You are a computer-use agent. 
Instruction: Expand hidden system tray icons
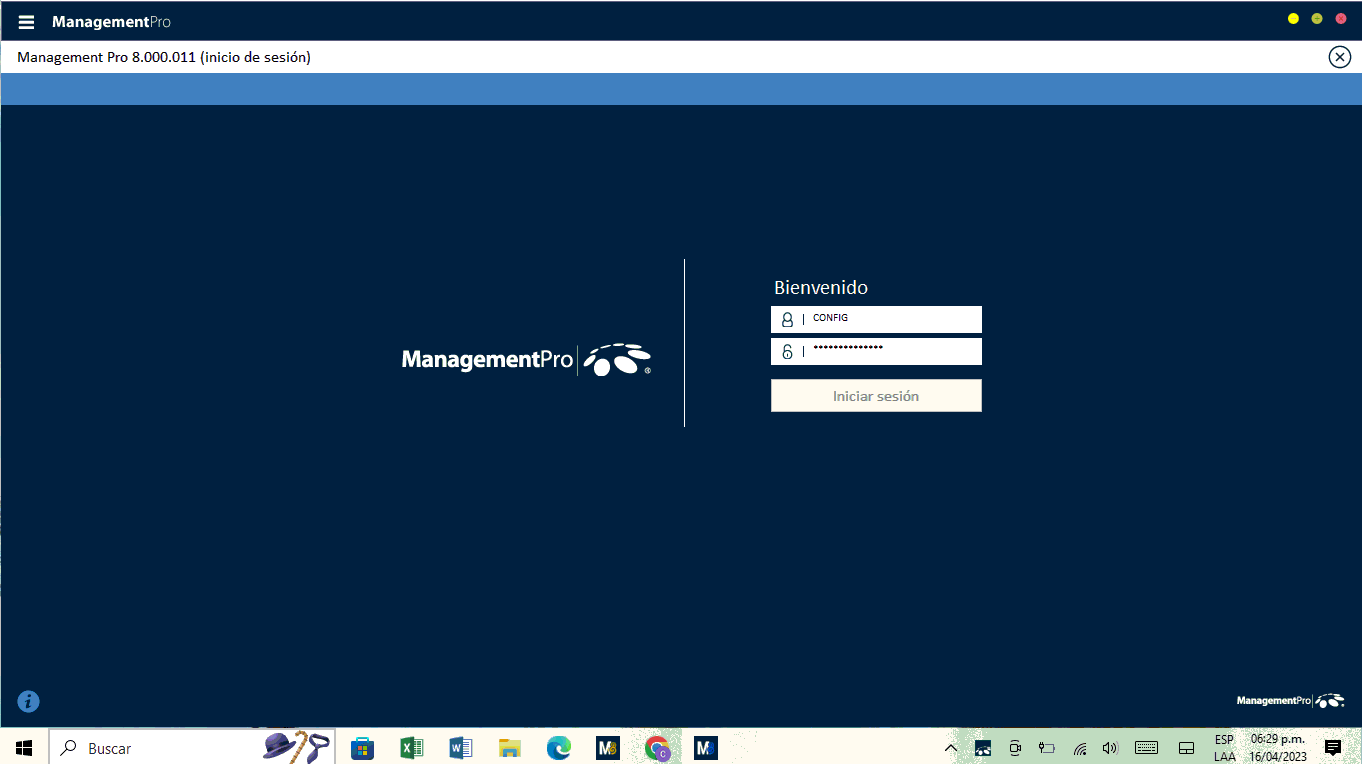(951, 747)
